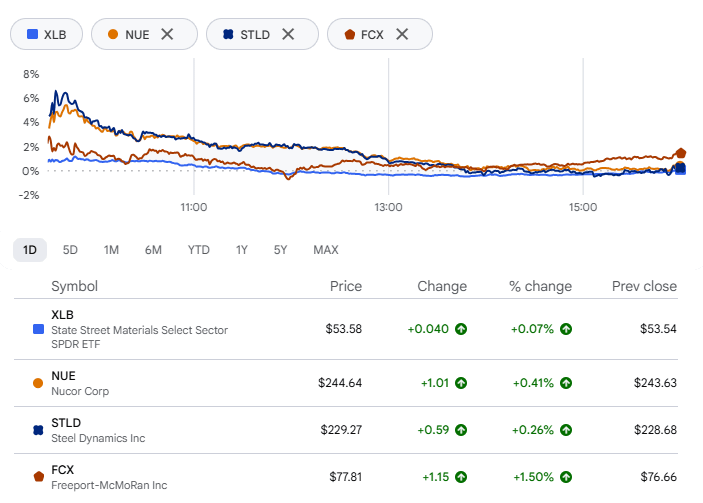Click the Freeport-McMoRan Inc company name
Screen dimensions: 703x503
[109, 485]
